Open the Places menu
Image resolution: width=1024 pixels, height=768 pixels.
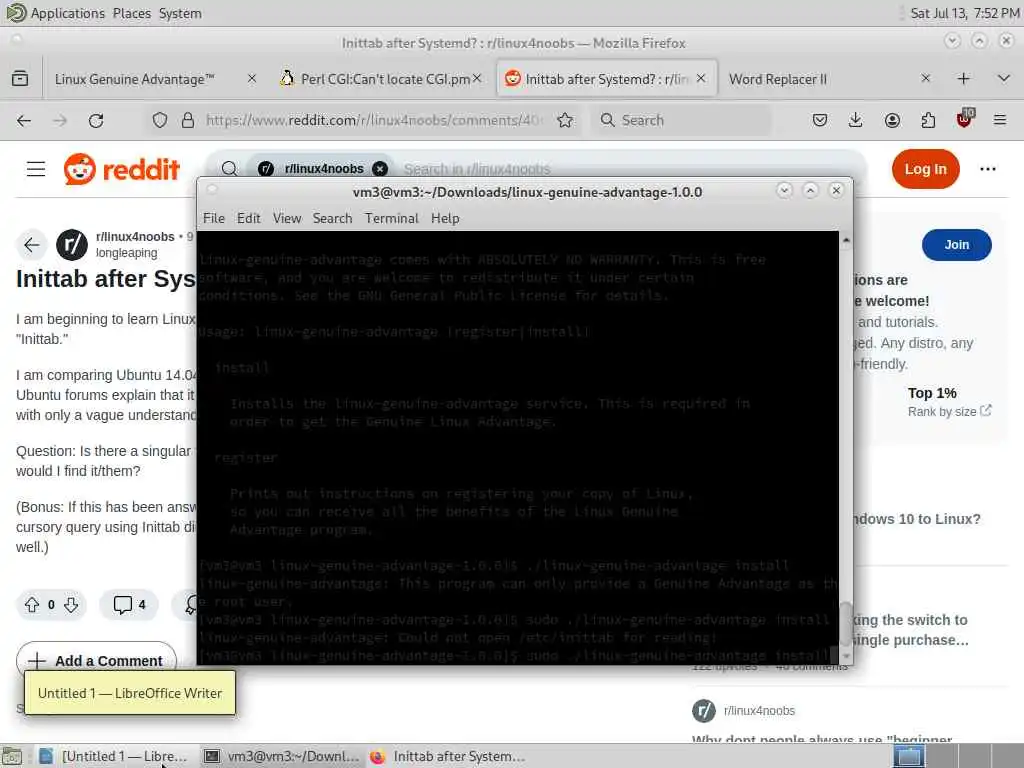click(131, 13)
